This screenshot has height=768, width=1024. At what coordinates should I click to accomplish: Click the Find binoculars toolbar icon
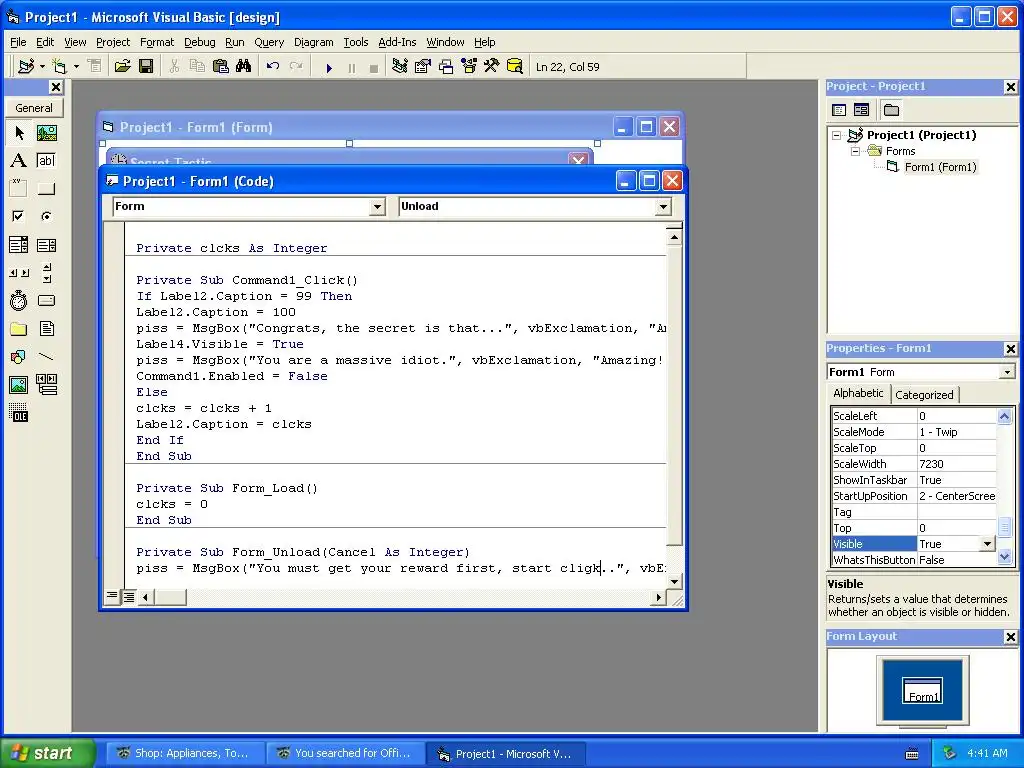click(x=244, y=67)
